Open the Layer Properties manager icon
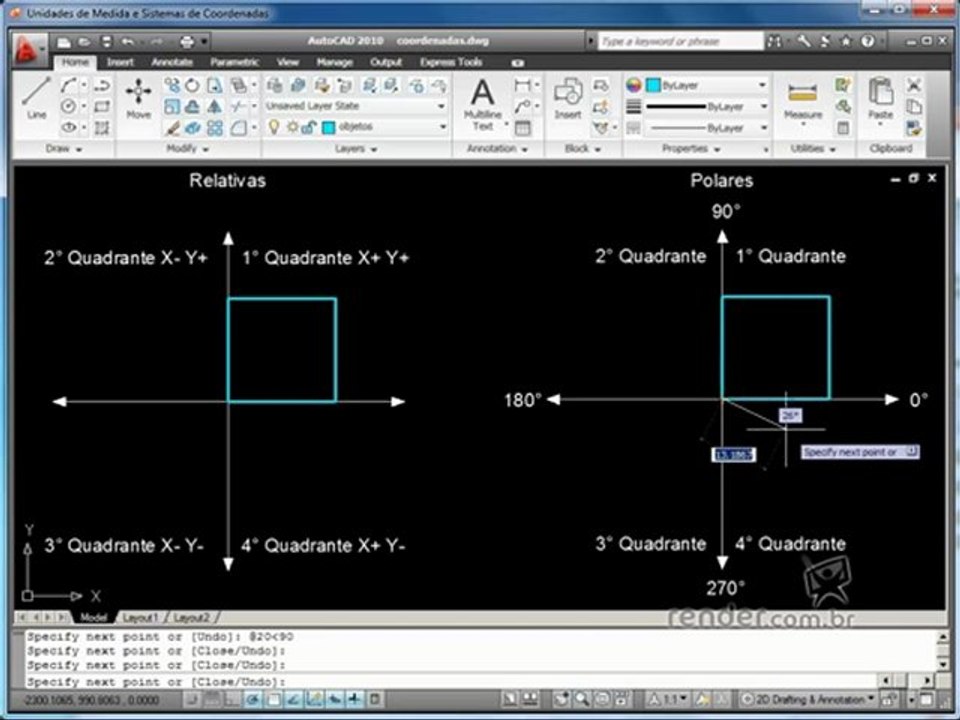 coord(274,85)
